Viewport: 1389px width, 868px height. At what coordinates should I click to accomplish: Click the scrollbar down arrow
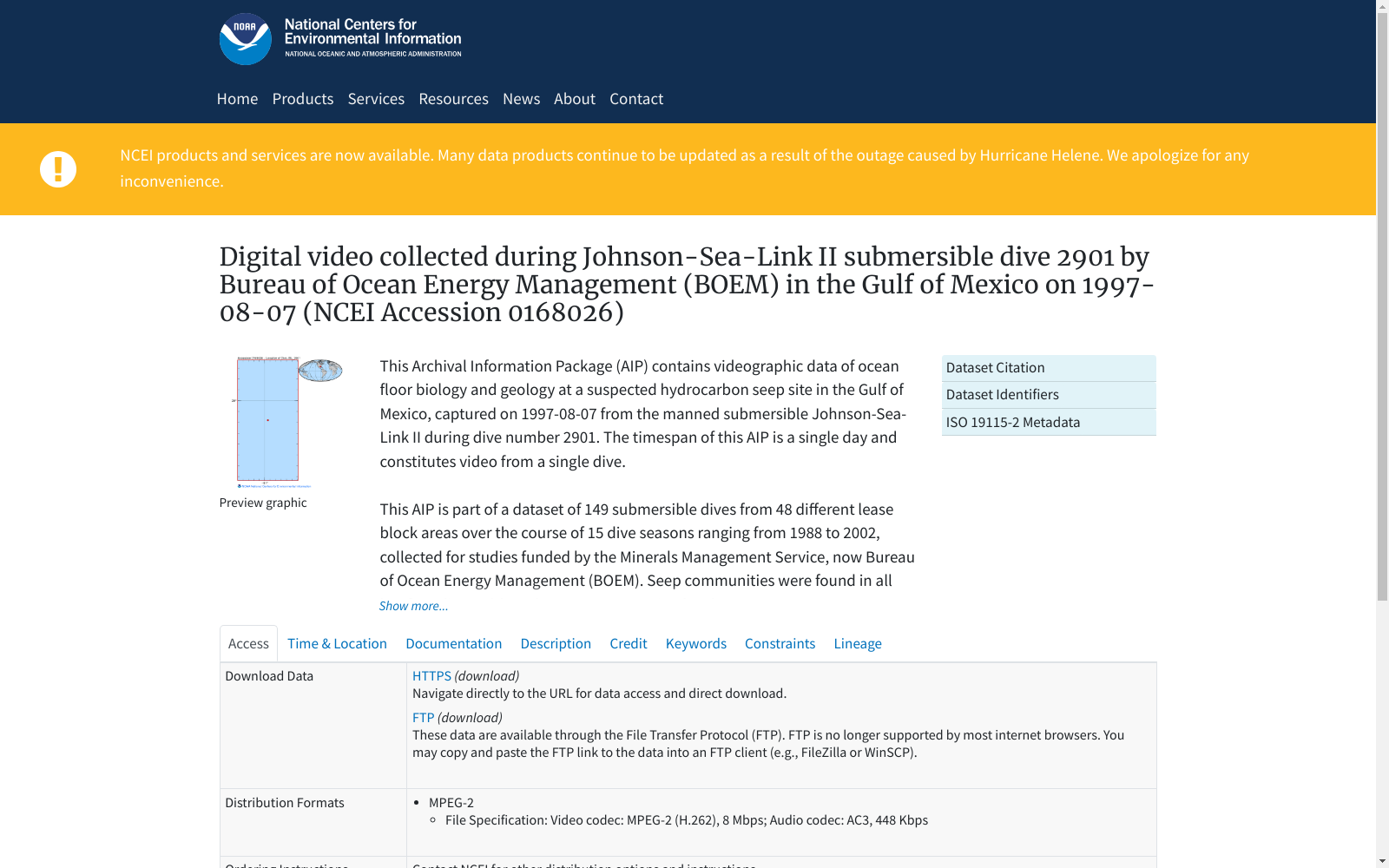tap(1382, 861)
